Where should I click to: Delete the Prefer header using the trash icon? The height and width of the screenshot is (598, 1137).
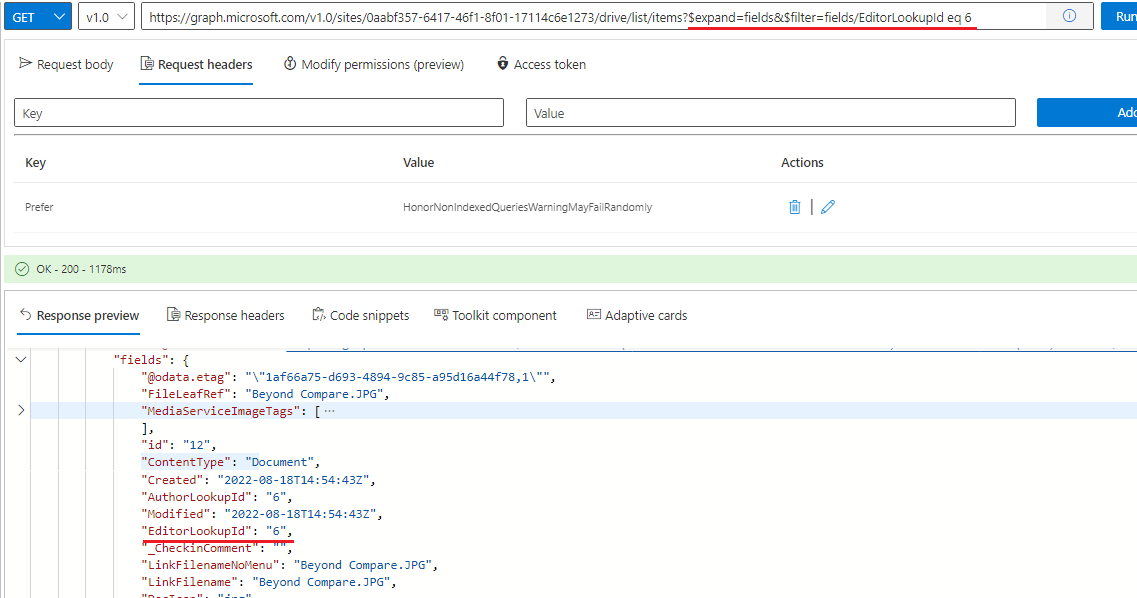point(794,206)
